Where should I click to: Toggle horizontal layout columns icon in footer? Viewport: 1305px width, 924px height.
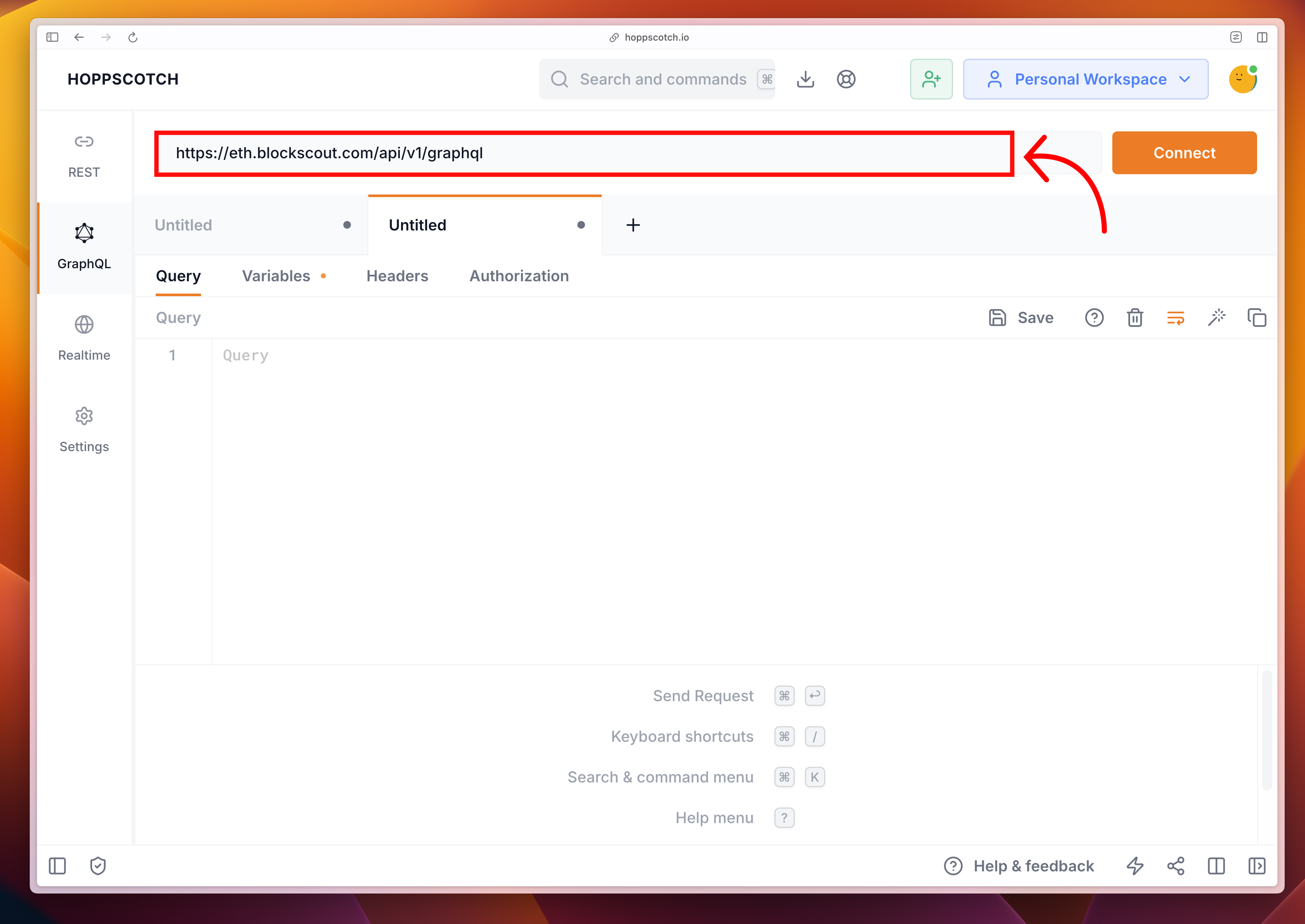[x=1216, y=866]
